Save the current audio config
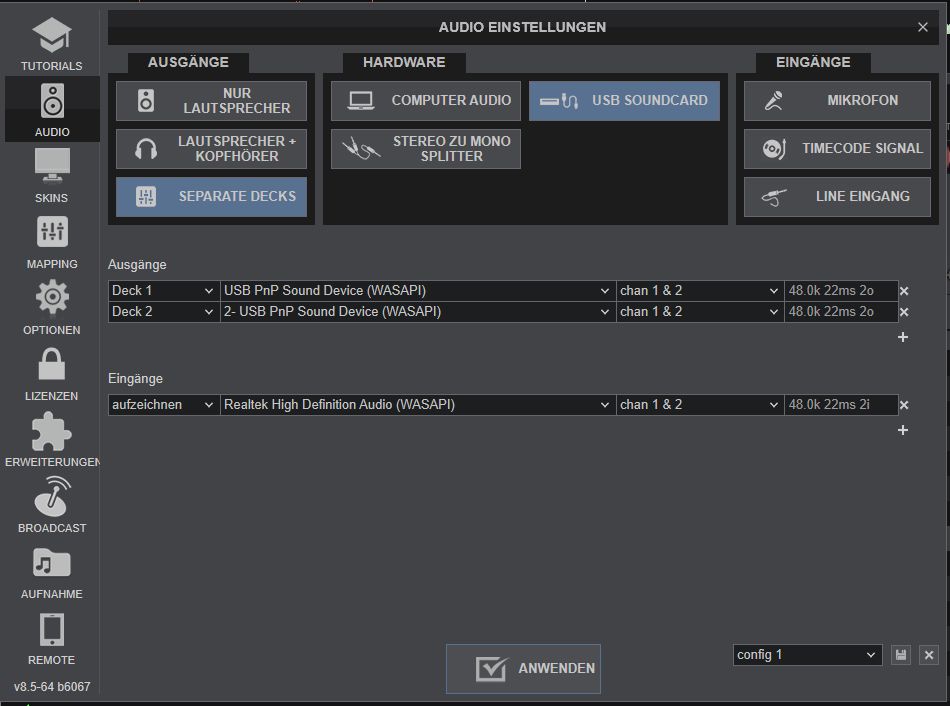This screenshot has width=950, height=706. point(901,655)
